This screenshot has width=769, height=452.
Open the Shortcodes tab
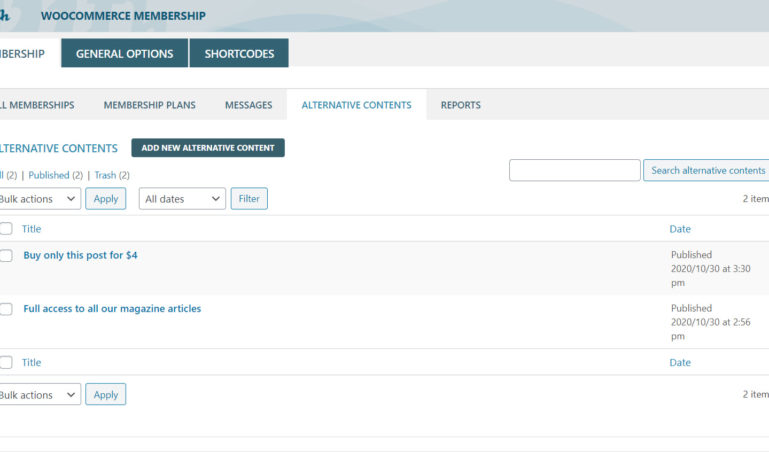pos(239,53)
